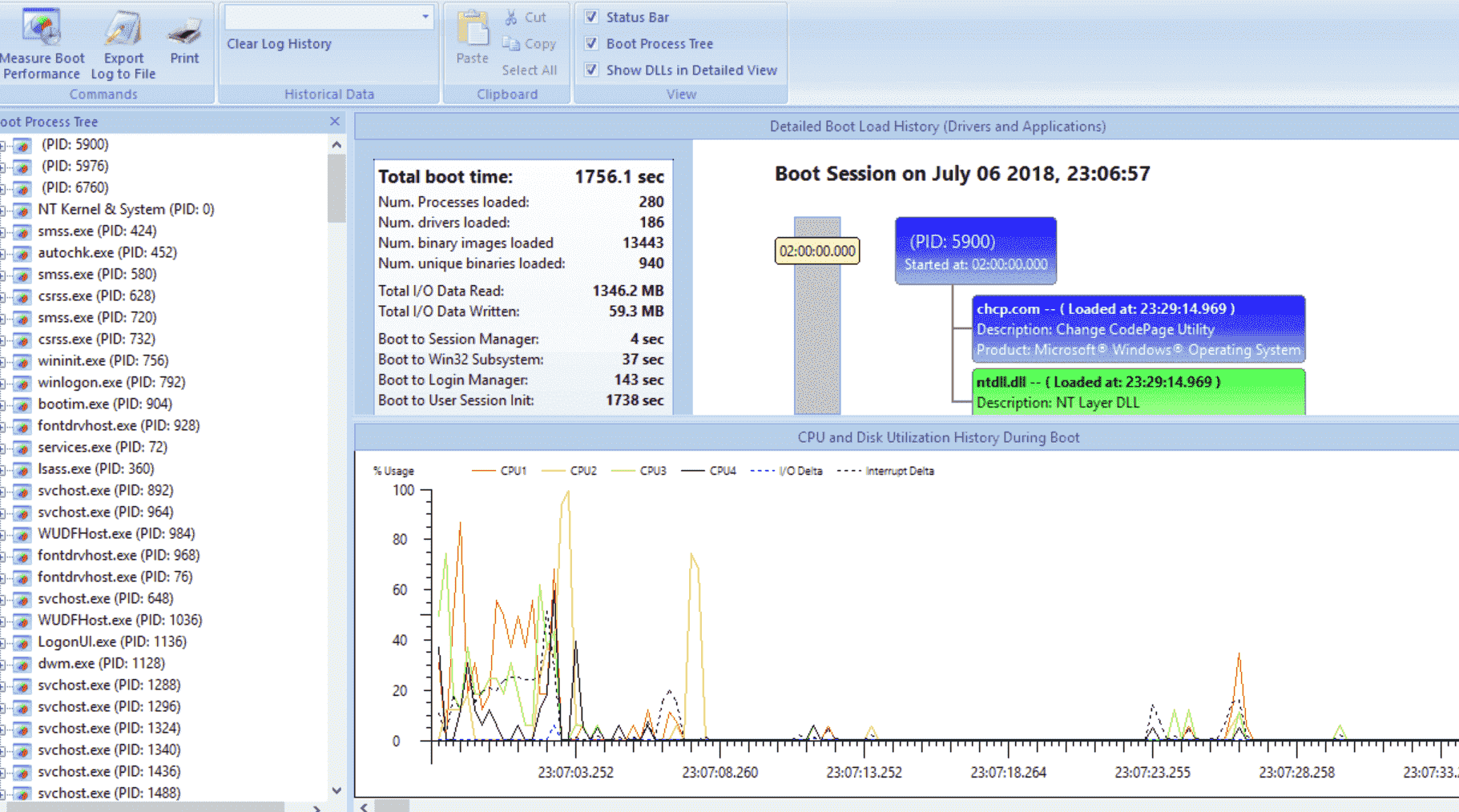Select svchost.exe (PID: 1436) in tree

[109, 772]
